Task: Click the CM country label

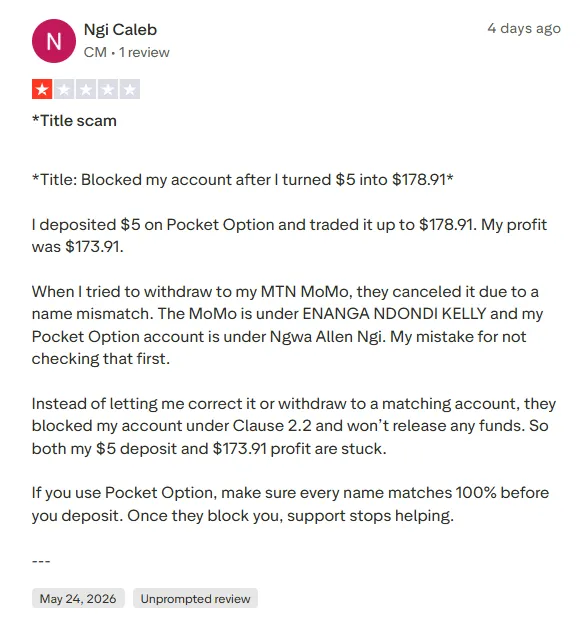Action: click(95, 52)
